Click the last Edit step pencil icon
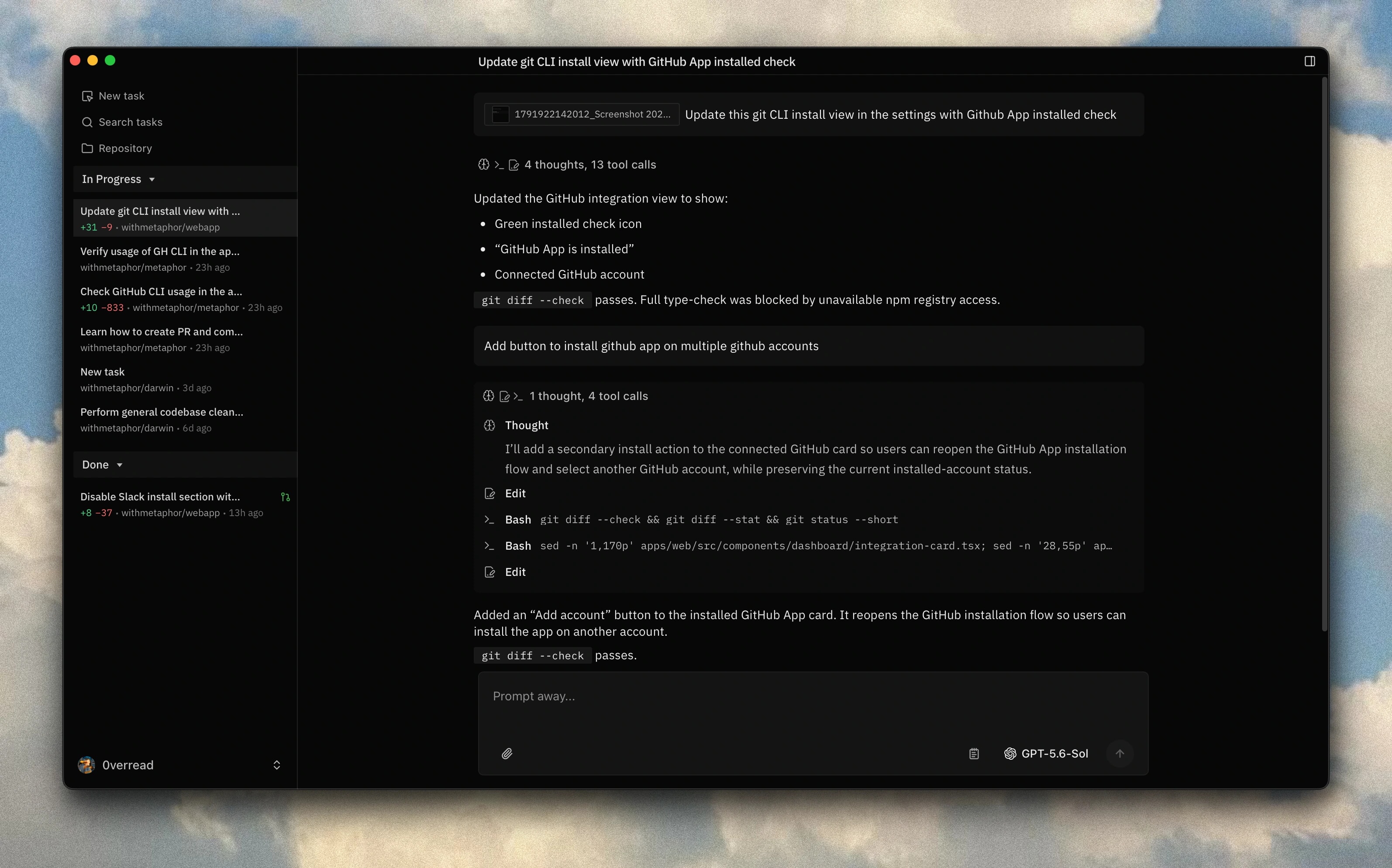This screenshot has width=1392, height=868. (489, 572)
